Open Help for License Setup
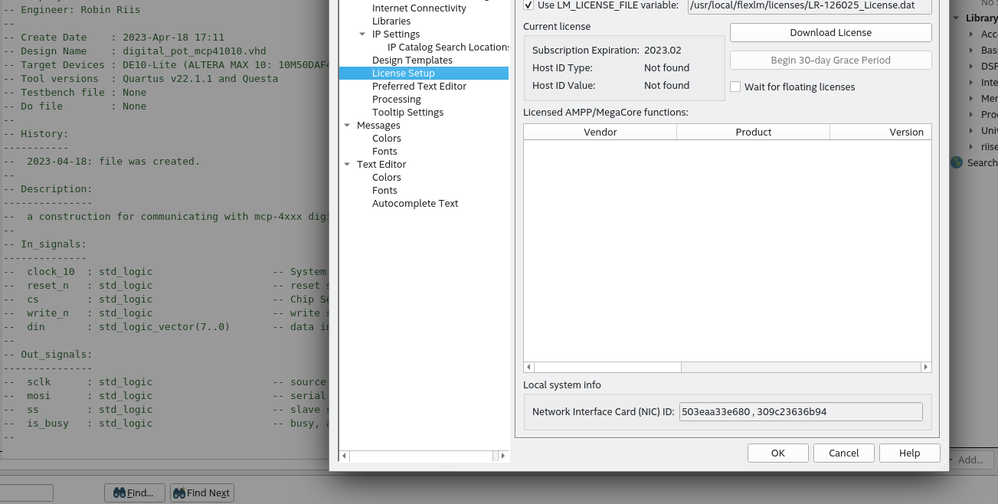Screen dimensions: 998x504 pos(909,453)
